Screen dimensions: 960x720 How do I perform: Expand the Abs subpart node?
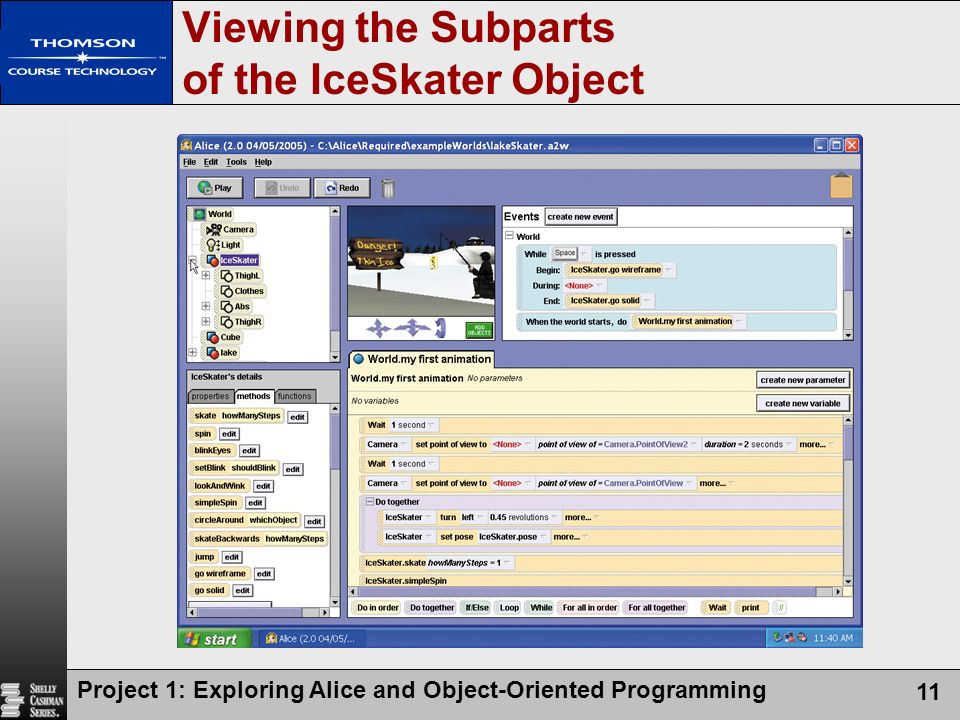[206, 306]
